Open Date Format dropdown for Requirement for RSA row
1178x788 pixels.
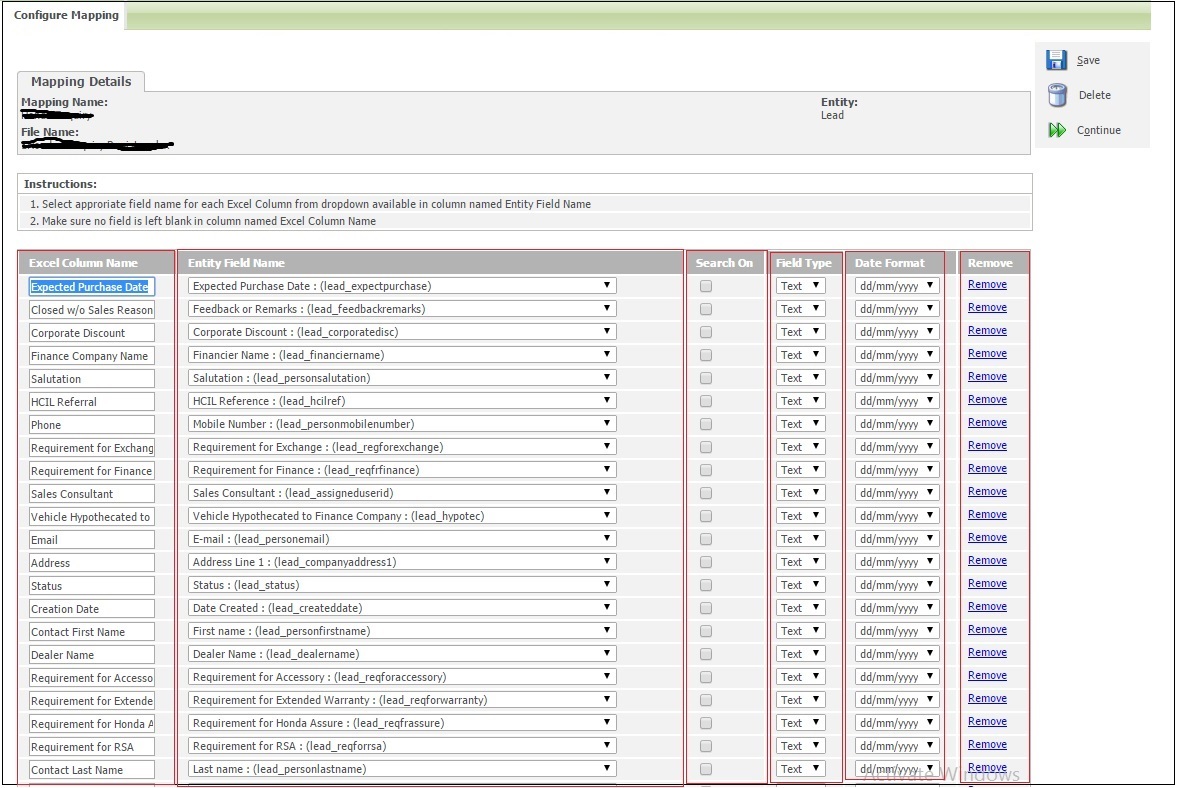(x=897, y=746)
